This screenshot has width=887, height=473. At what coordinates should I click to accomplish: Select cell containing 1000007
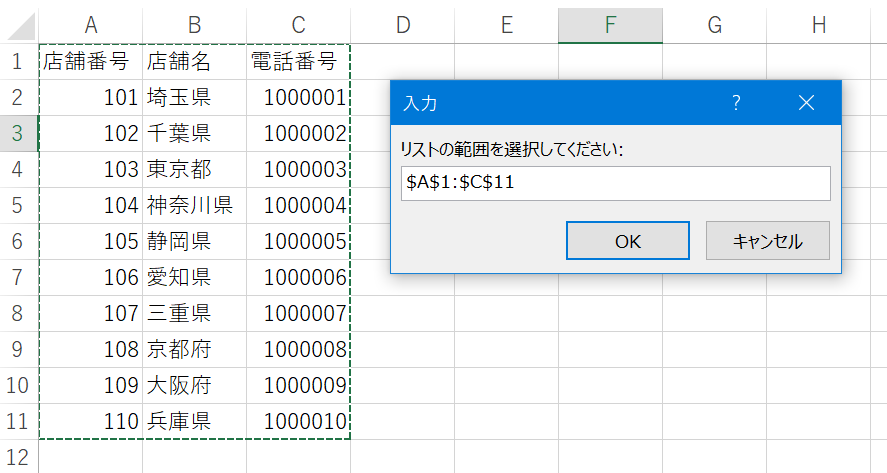tap(299, 313)
